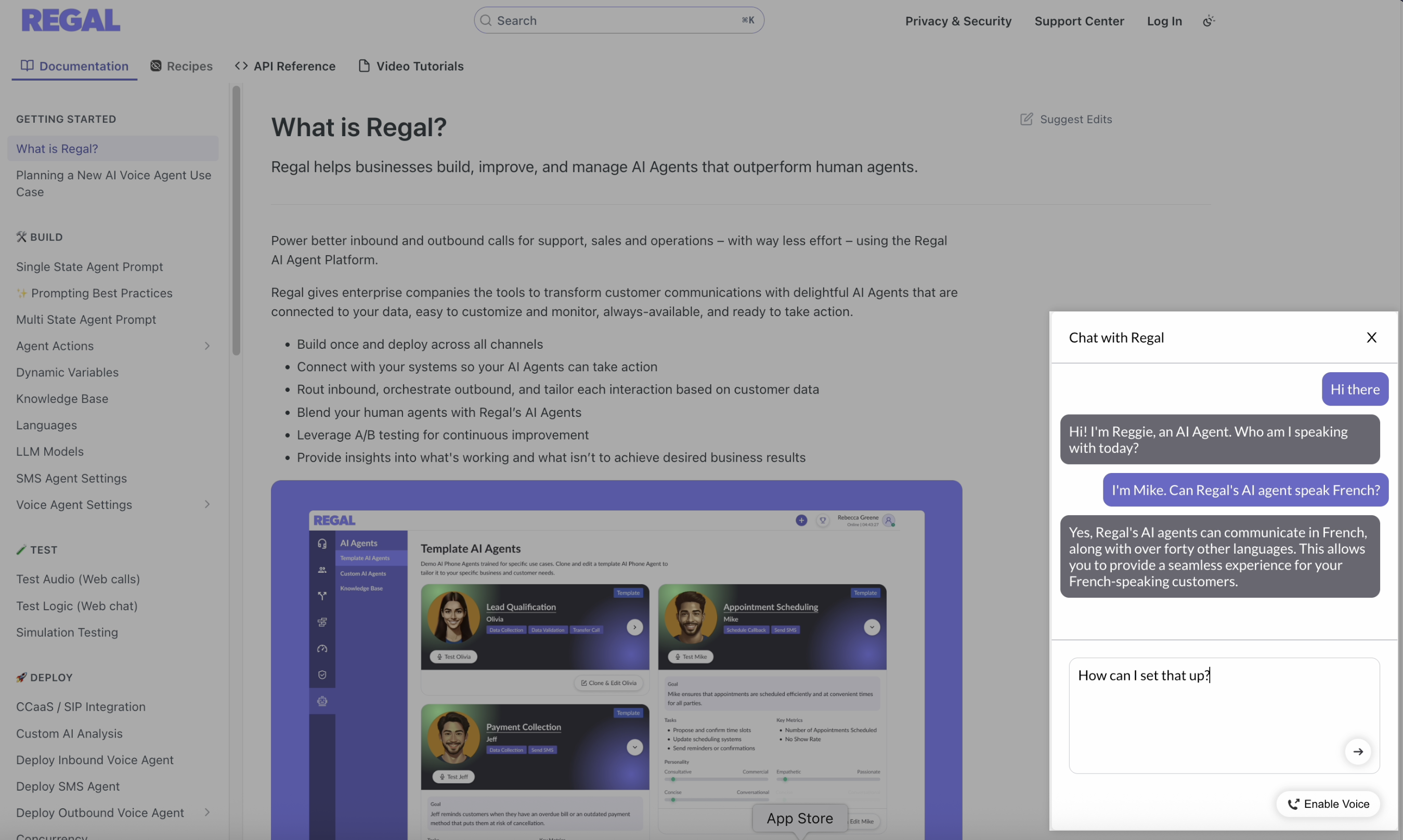Screen dimensions: 1403x840
Task: Click the API Reference code icon
Action: pos(241,65)
